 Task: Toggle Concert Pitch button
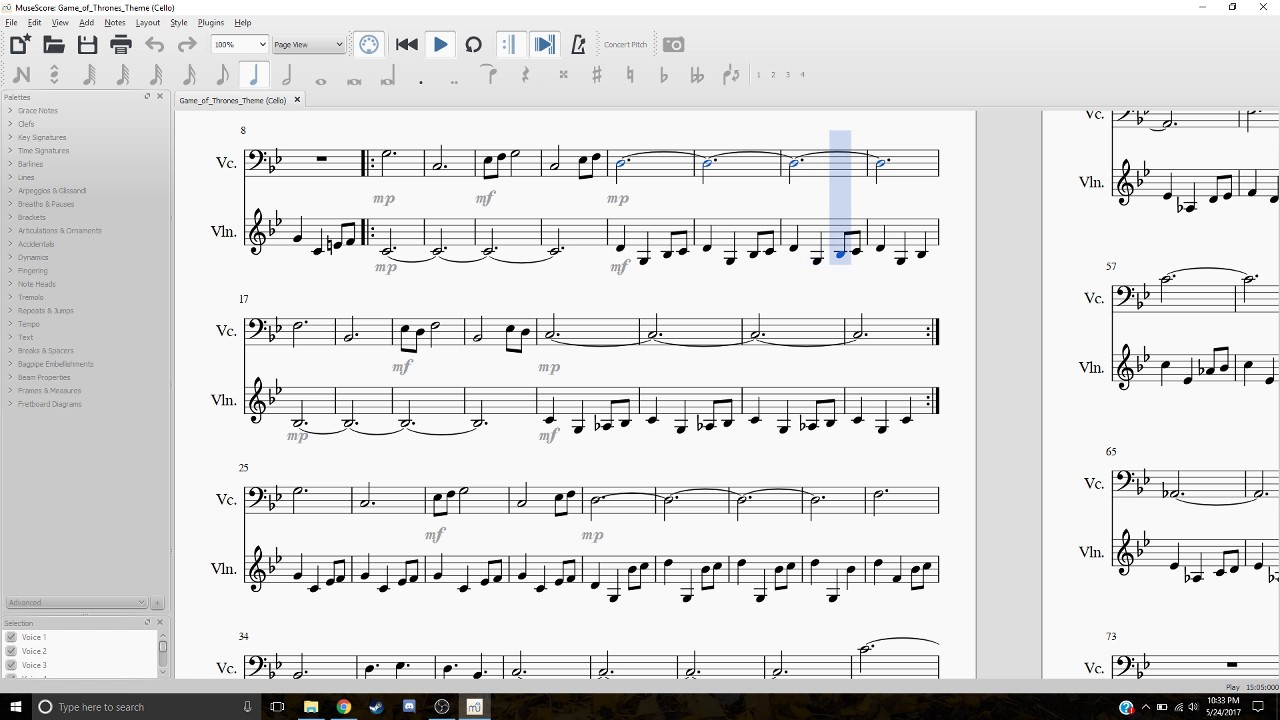pos(625,44)
